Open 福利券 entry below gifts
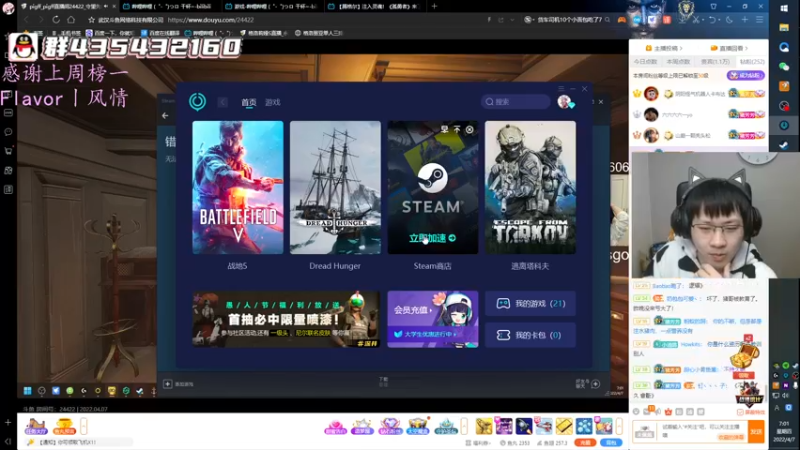 pyautogui.click(x=478, y=443)
